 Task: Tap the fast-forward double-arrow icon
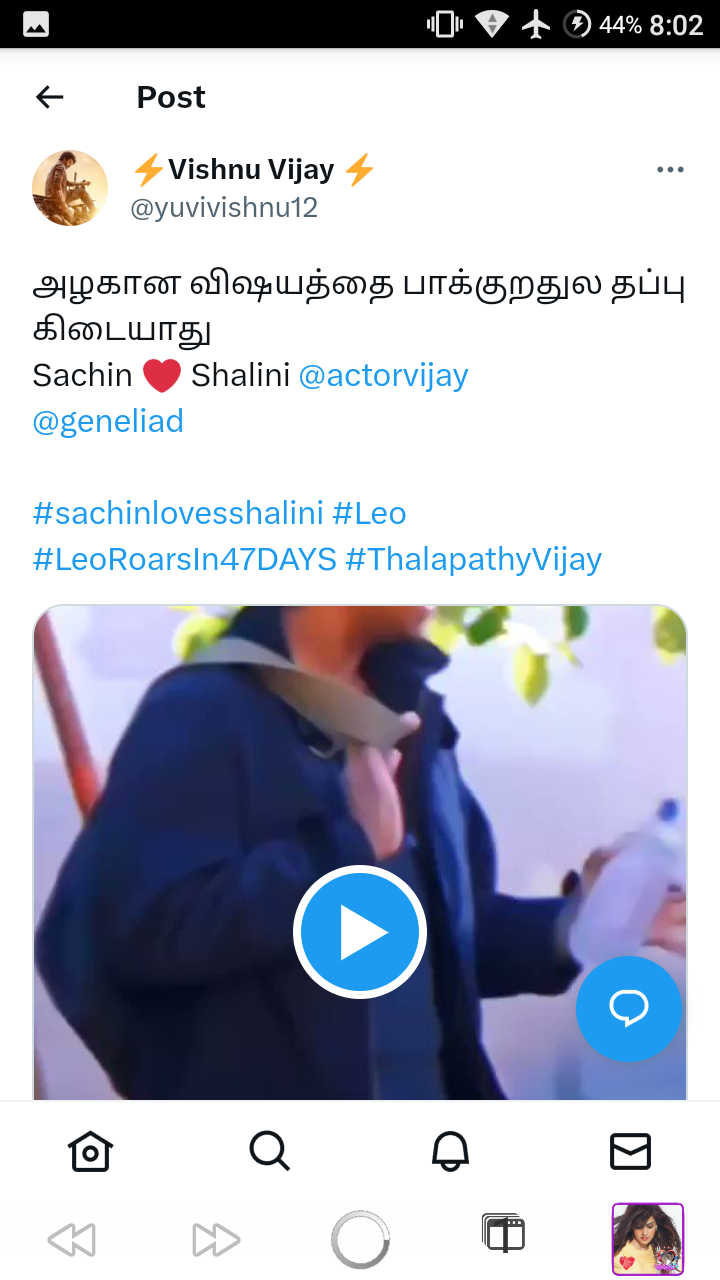pyautogui.click(x=216, y=1240)
